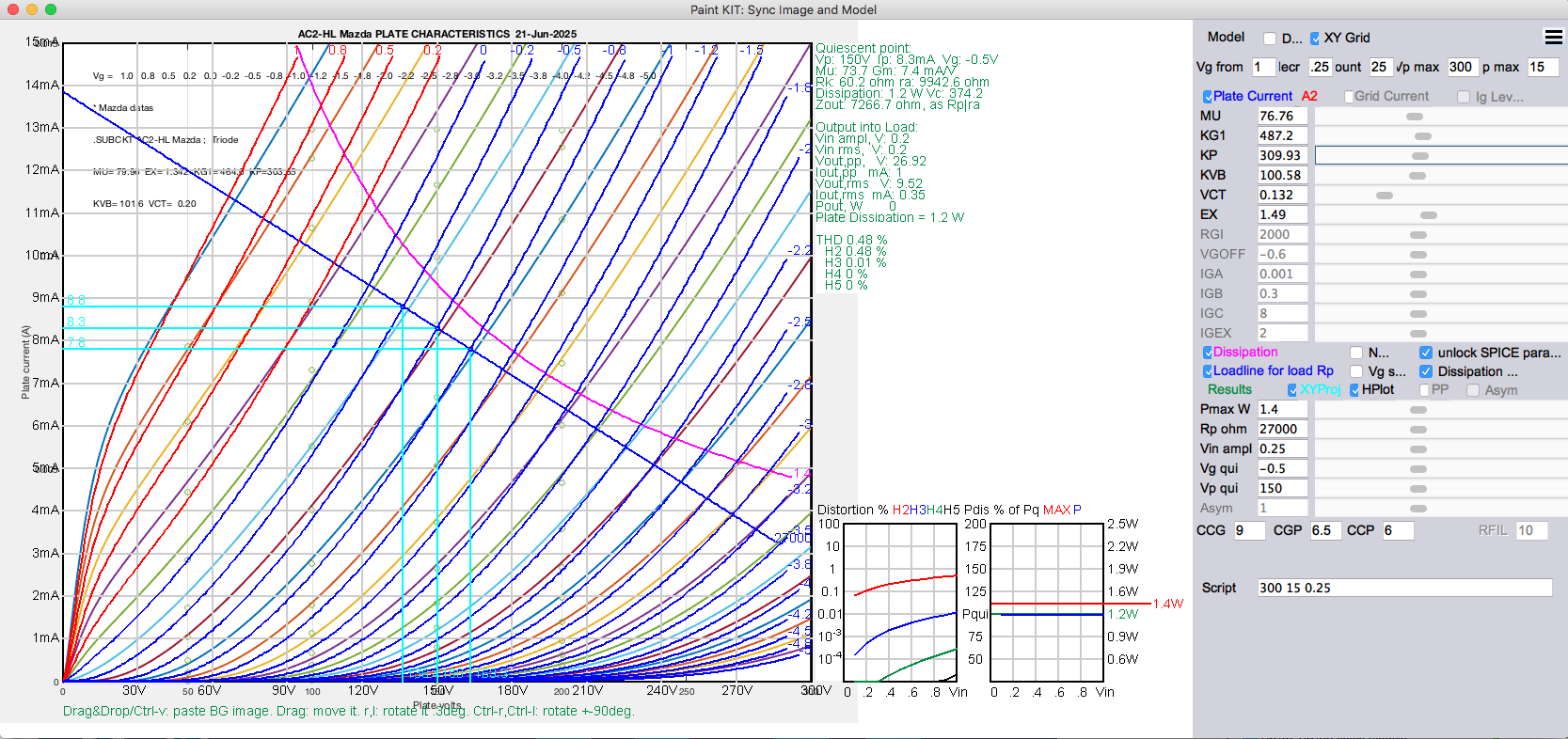
Task: Click the KG1 slider handle
Action: (1422, 136)
